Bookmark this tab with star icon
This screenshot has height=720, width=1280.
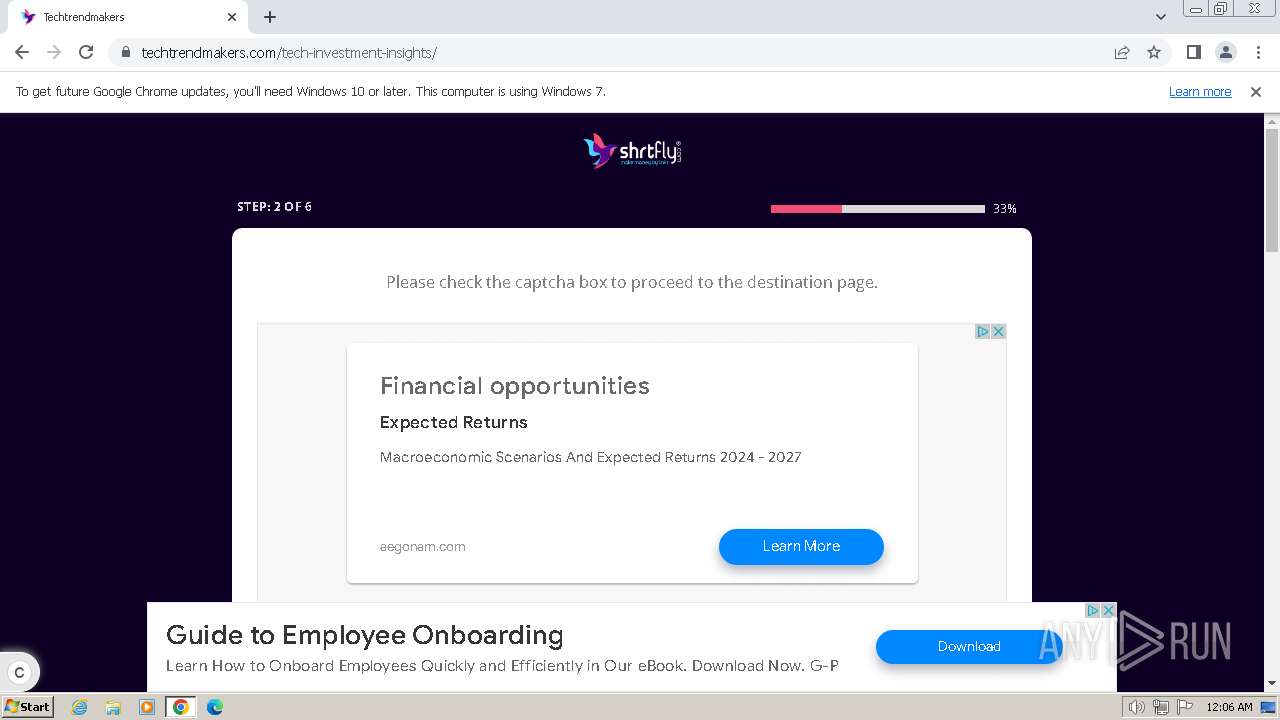click(1154, 52)
